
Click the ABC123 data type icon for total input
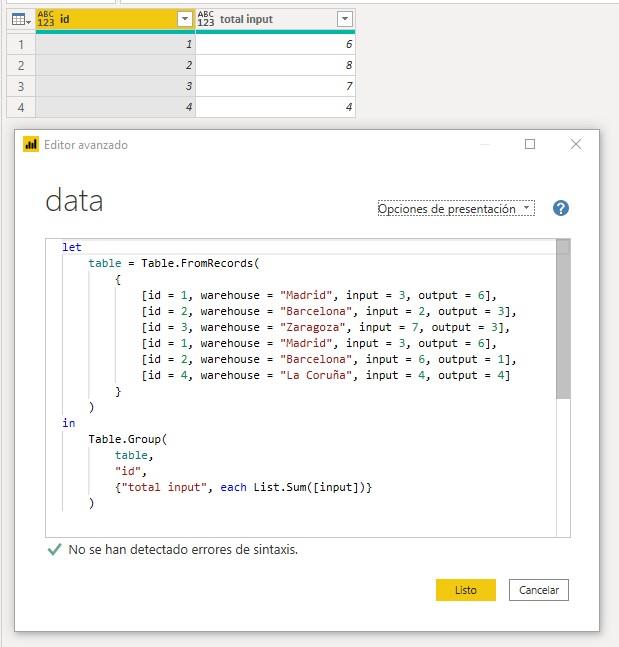tap(206, 19)
